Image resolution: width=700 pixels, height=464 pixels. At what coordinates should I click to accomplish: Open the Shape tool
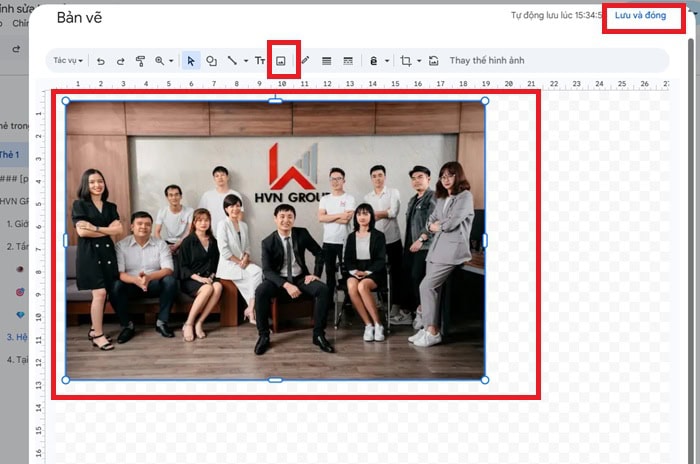click(211, 61)
